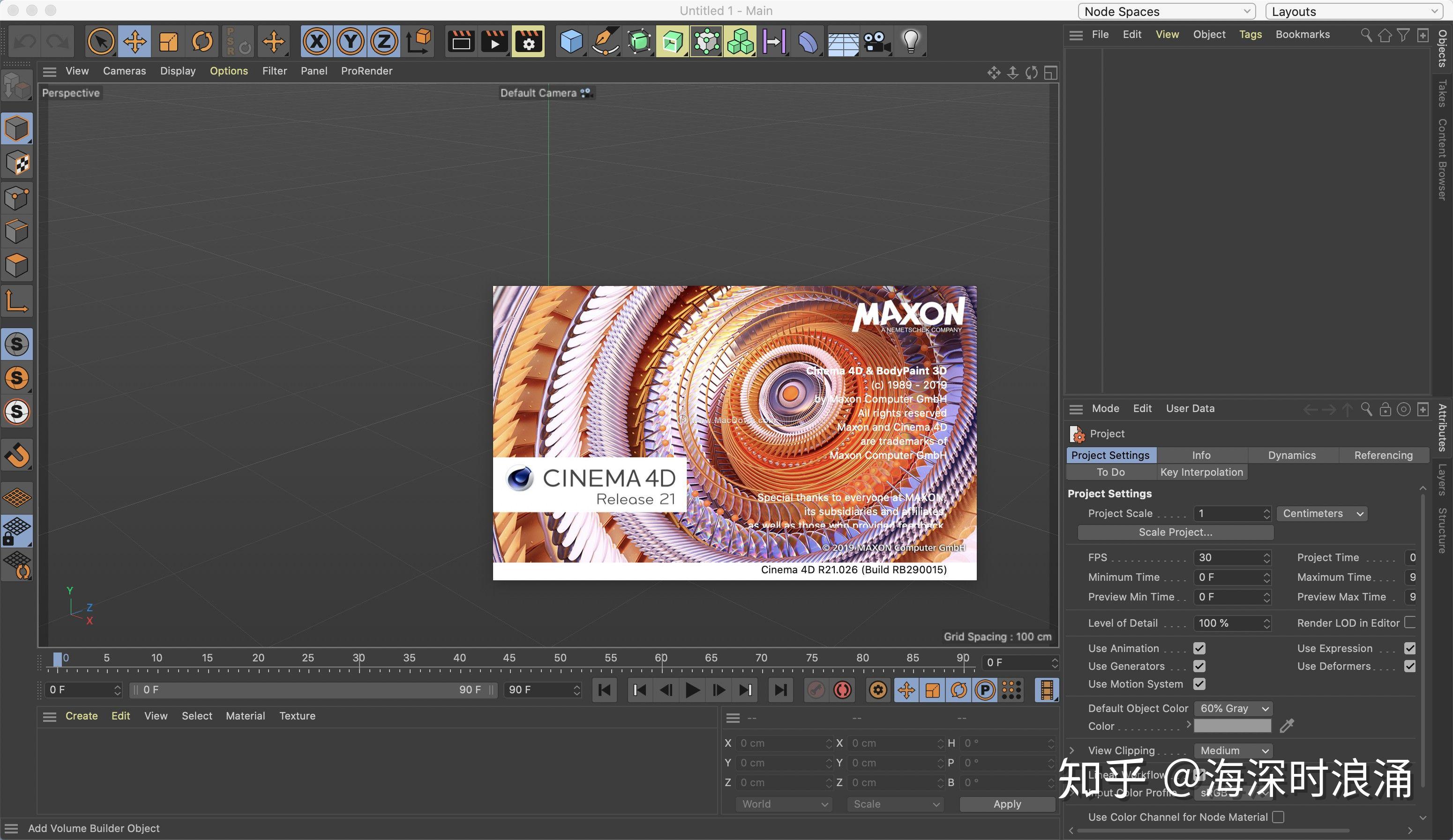Select the Move tool
The image size is (1453, 840).
tap(135, 41)
